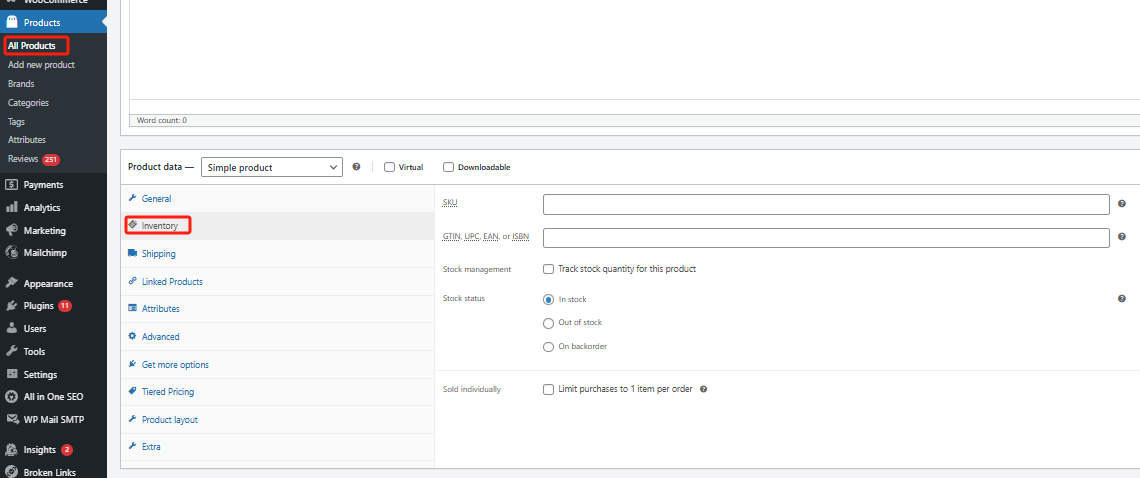Click the Marketing megaphone icon
The height and width of the screenshot is (478, 1140).
12,231
